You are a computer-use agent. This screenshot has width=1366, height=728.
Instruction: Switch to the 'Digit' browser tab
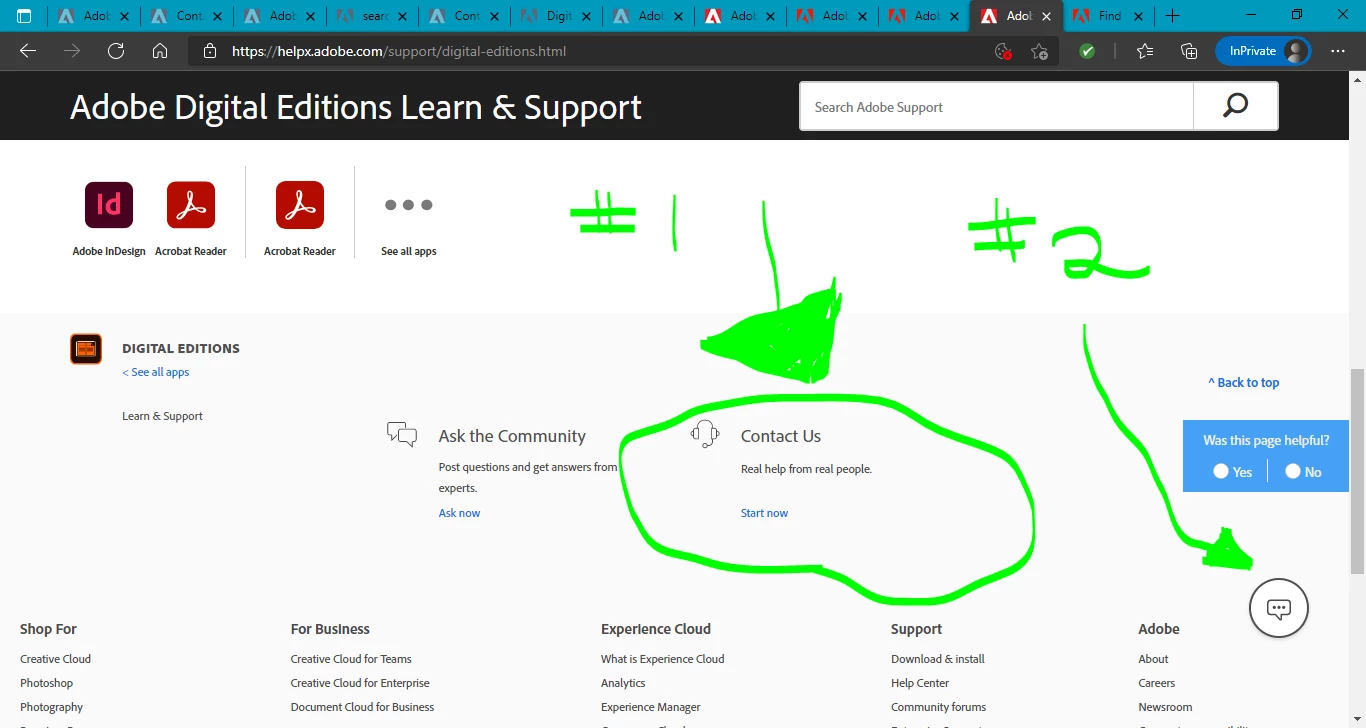(x=555, y=16)
